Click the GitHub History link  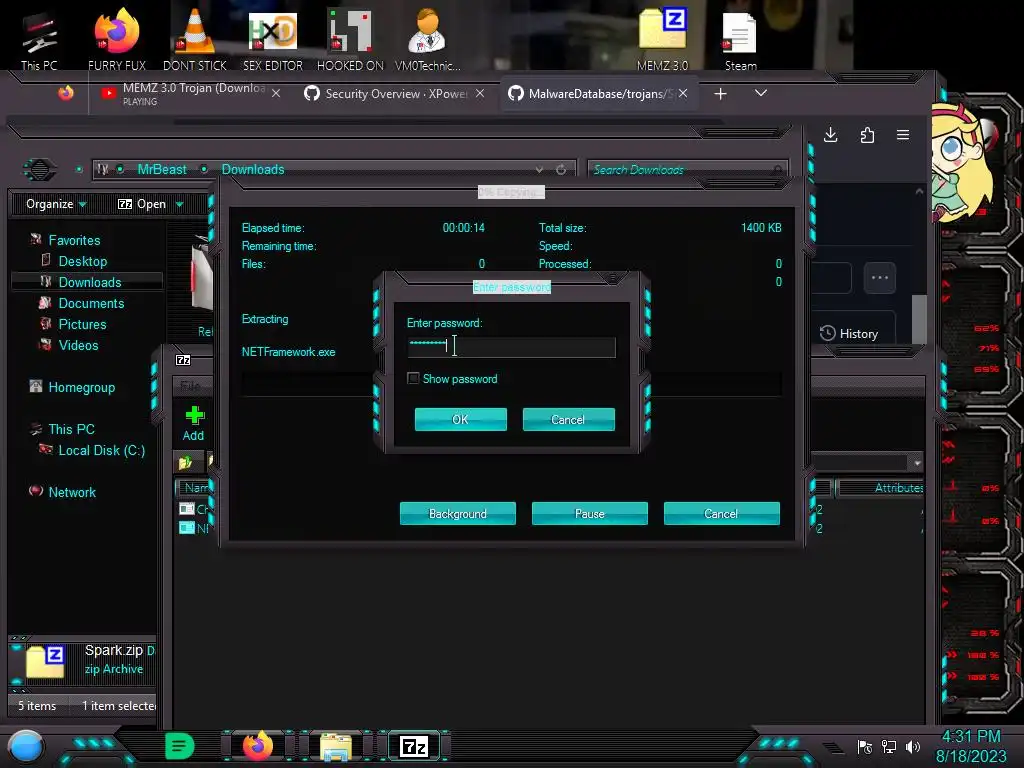[850, 334]
